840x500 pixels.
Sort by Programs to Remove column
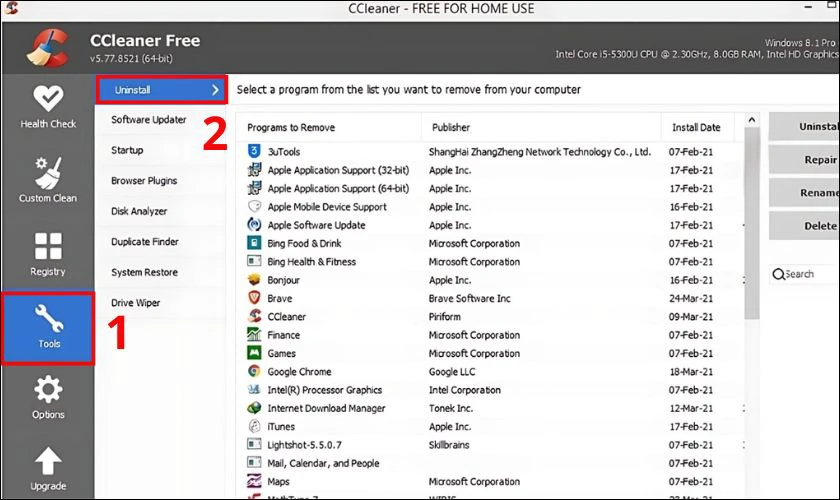[328, 127]
